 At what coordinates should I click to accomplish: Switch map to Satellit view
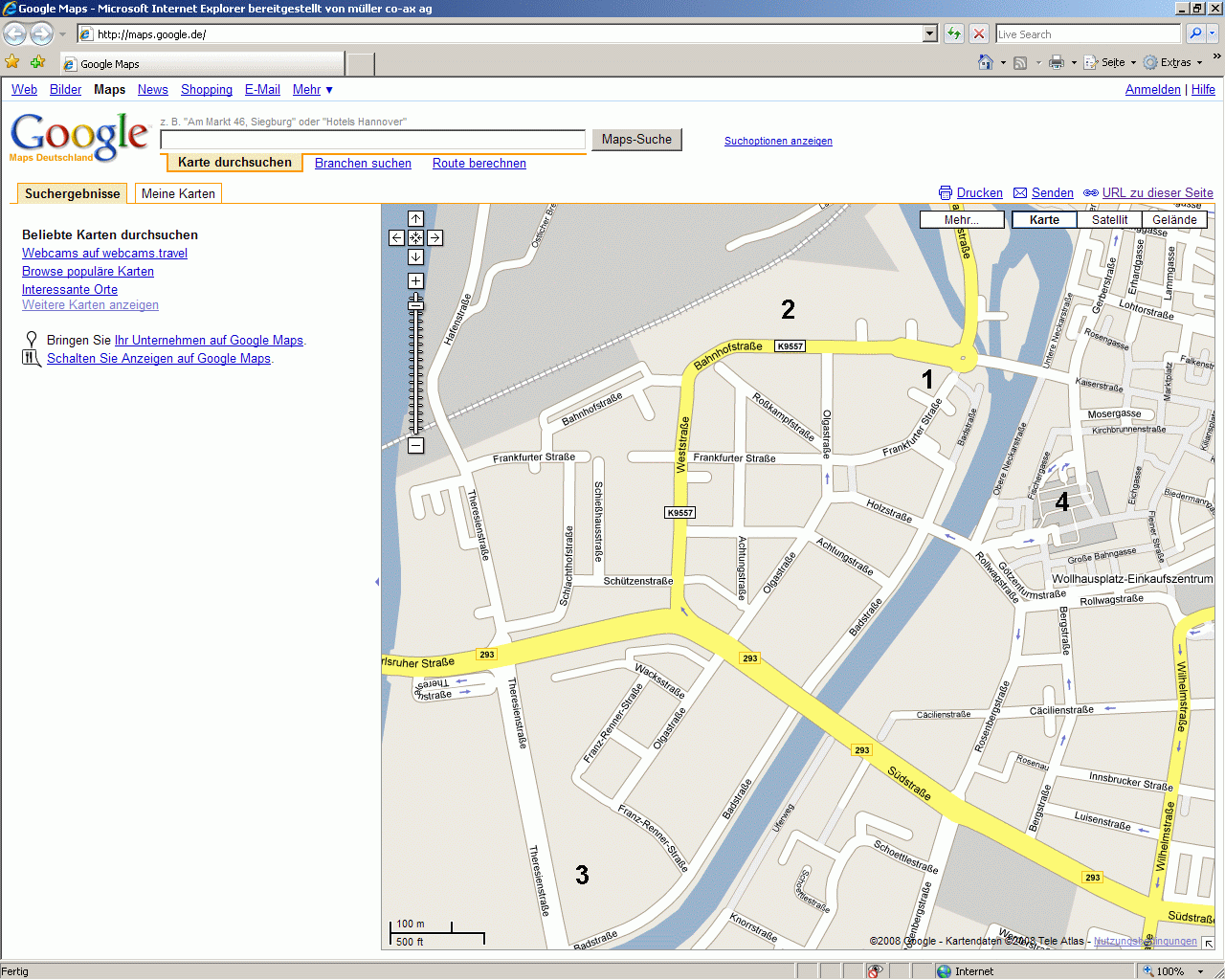pos(1109,219)
